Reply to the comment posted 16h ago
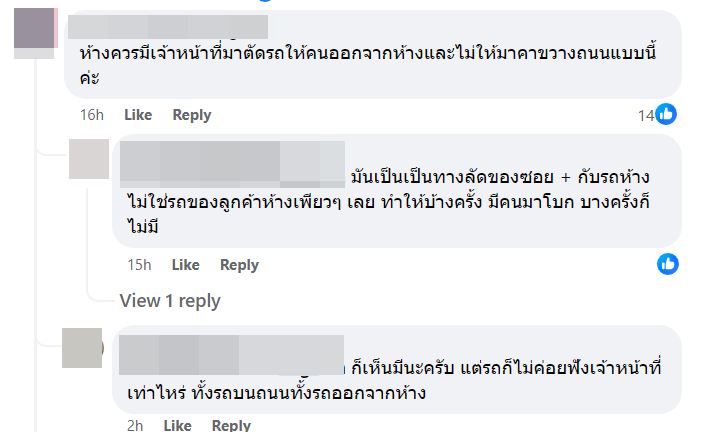This screenshot has height=432, width=727. point(192,115)
